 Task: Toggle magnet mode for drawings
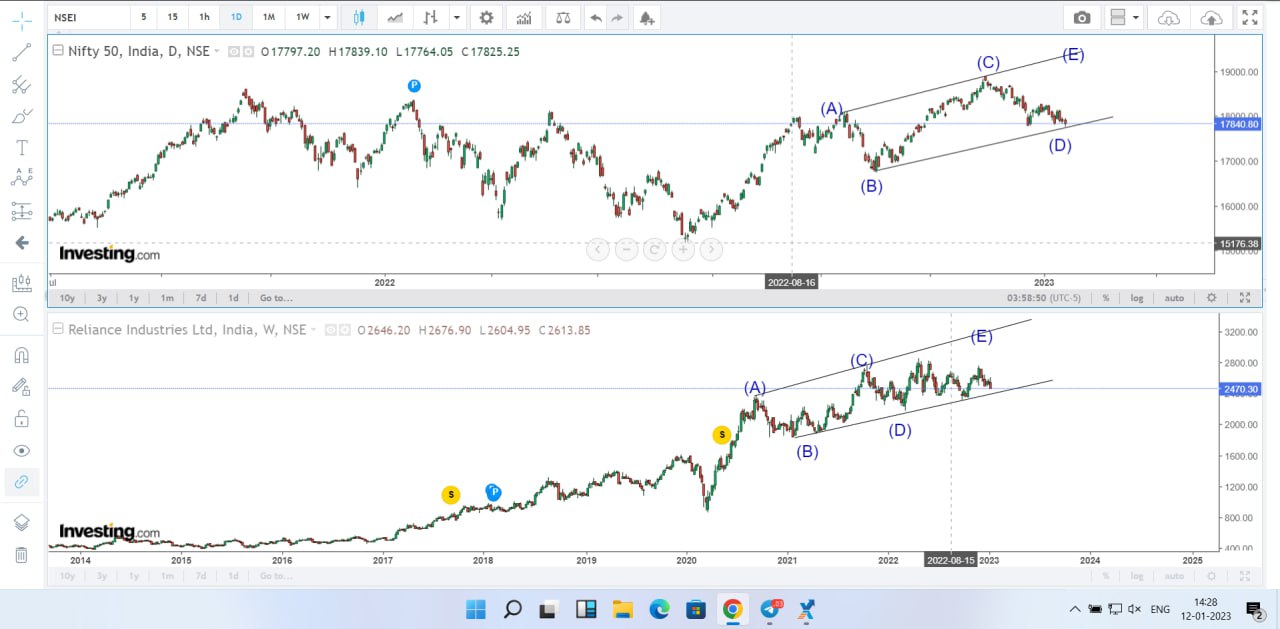tap(22, 355)
